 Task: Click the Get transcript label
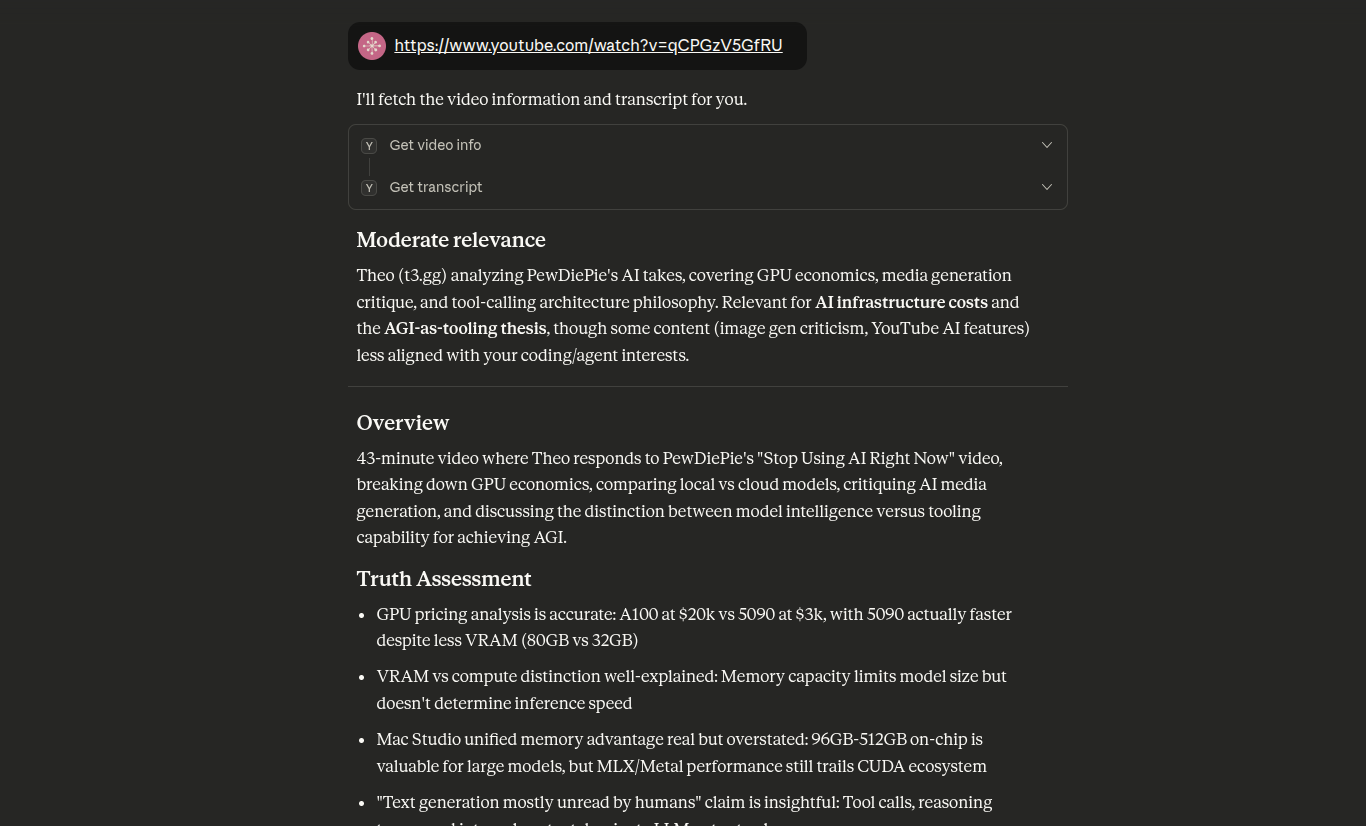point(436,187)
